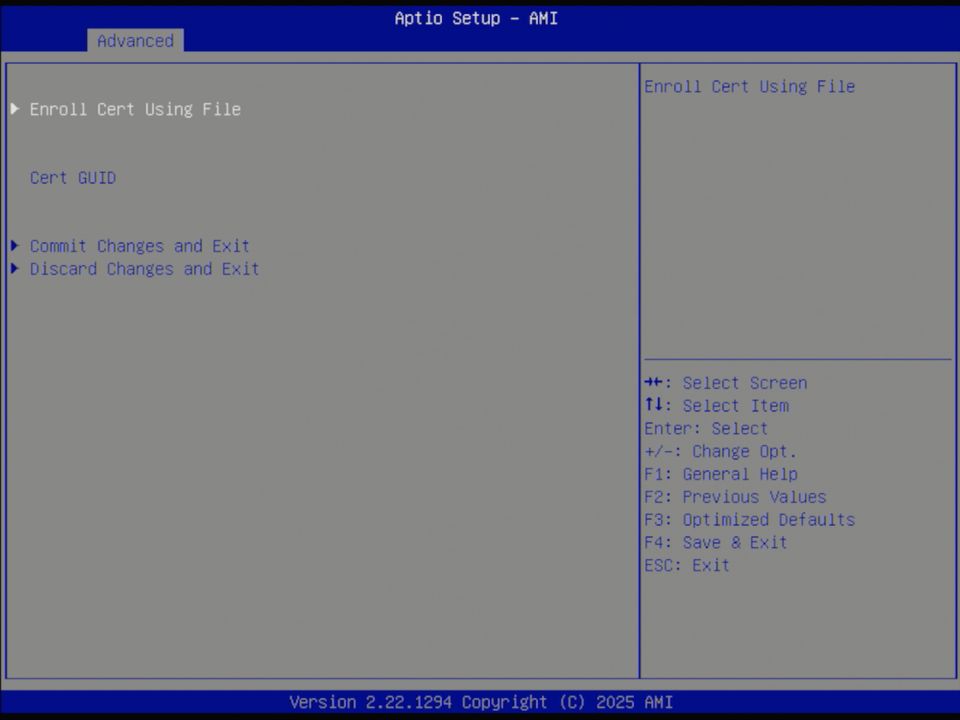Select the Enroll Cert Using File entry

[x=135, y=109]
